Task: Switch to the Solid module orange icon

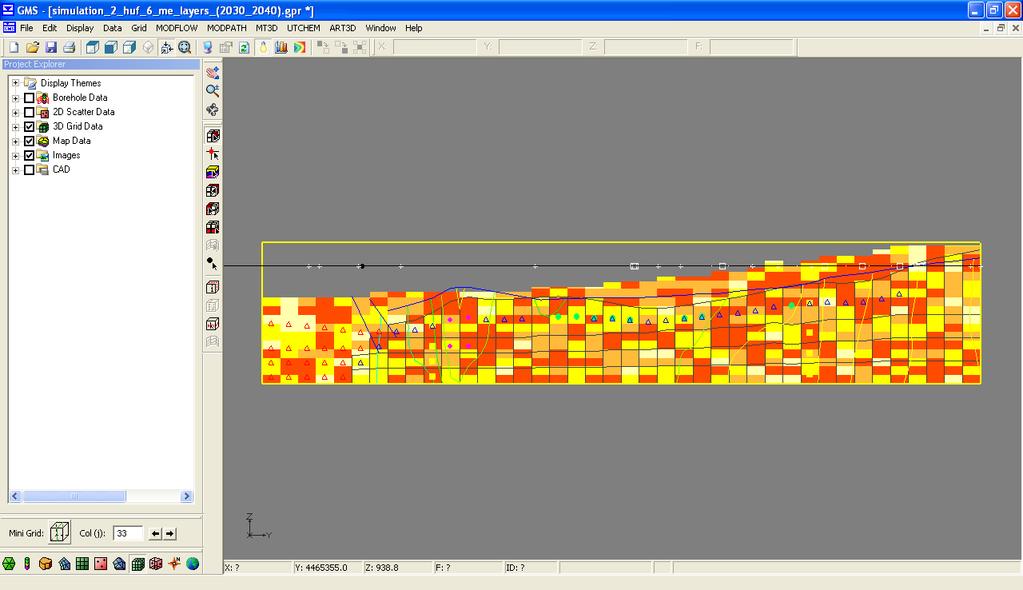Action: (x=45, y=563)
